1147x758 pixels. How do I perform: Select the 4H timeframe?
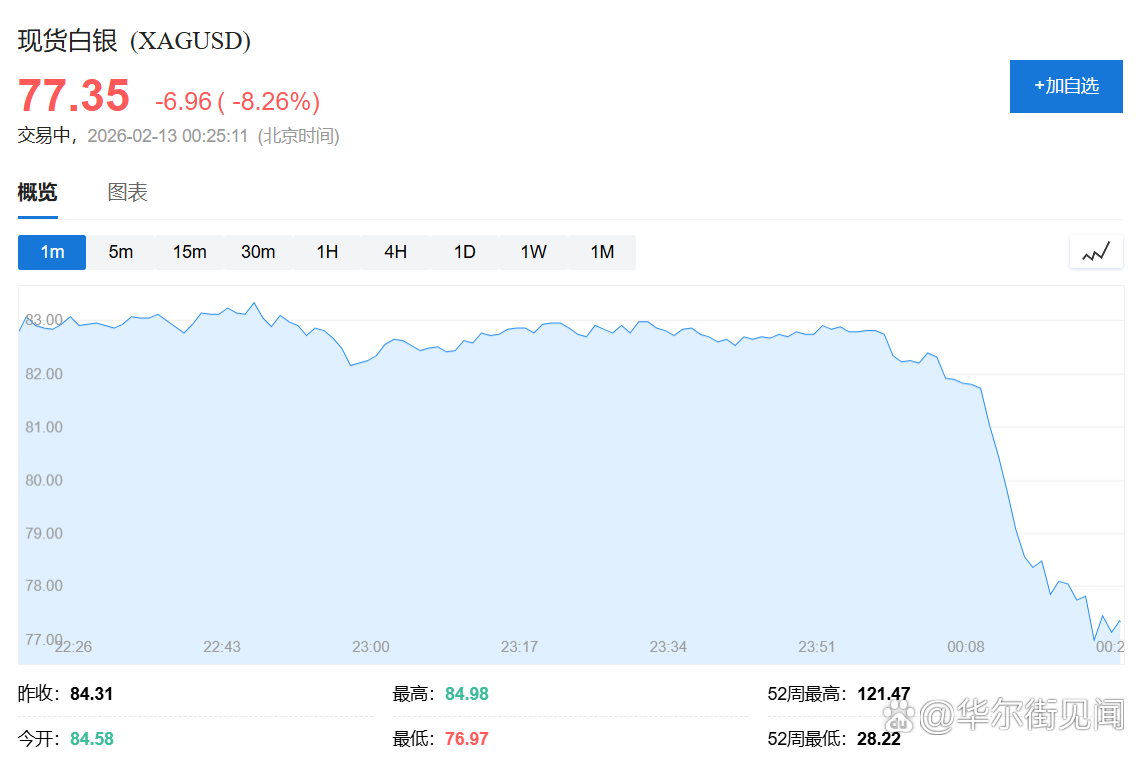(x=395, y=252)
